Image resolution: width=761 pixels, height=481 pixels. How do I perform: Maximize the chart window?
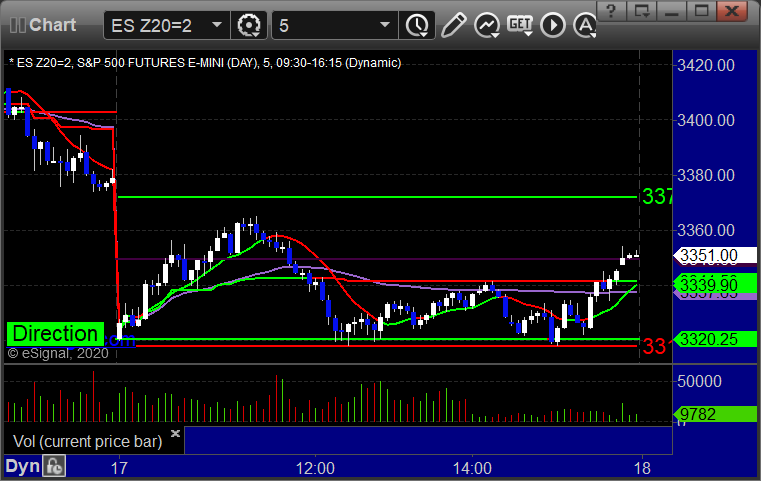pos(701,11)
